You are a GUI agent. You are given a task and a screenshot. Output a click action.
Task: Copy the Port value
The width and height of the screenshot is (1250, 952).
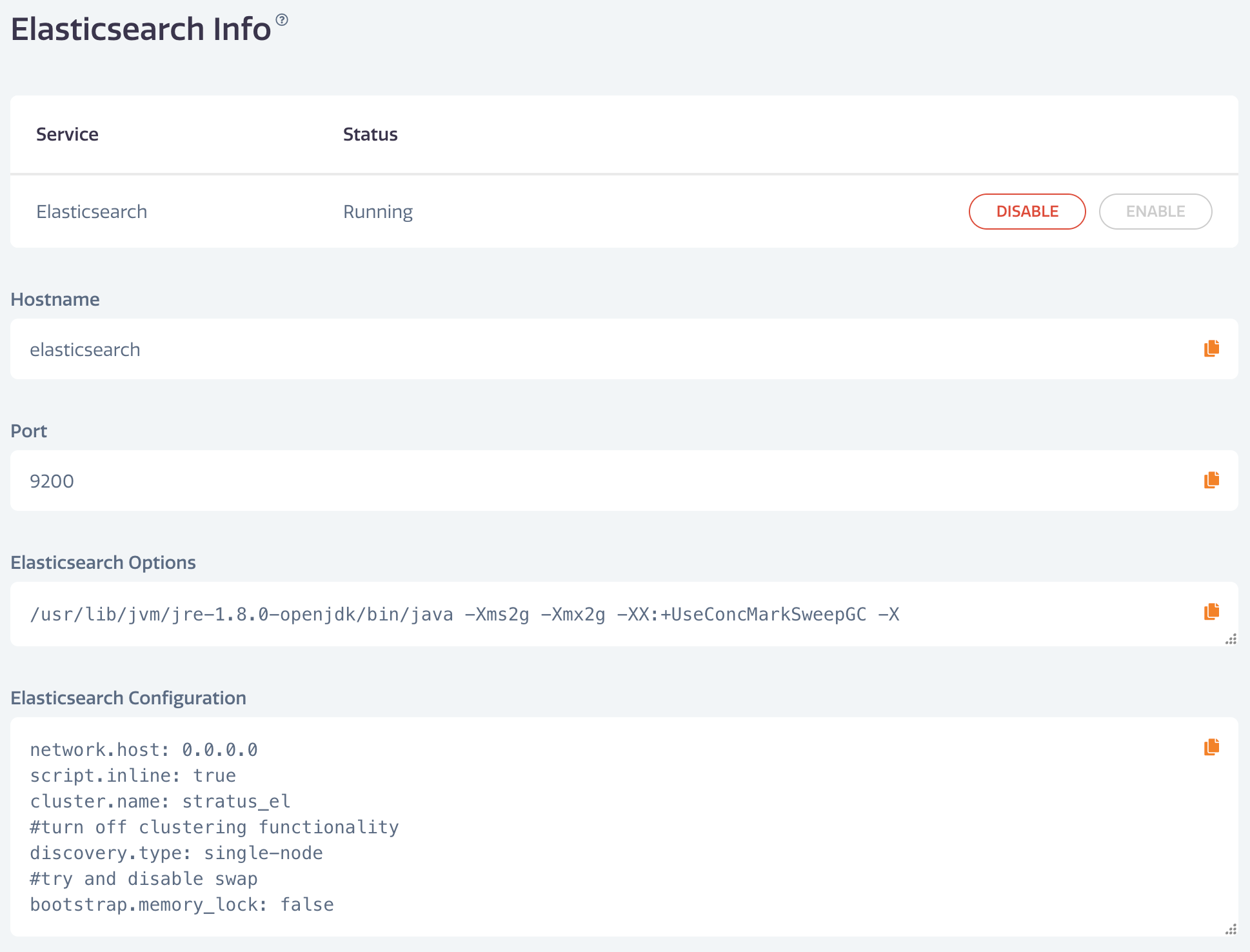pos(1211,481)
